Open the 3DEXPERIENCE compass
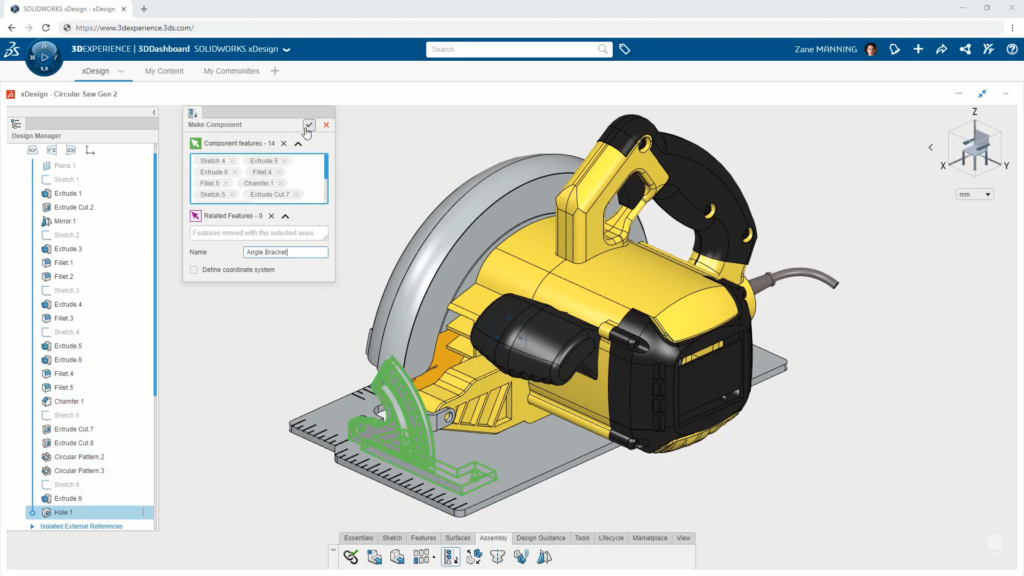Viewport: 1024px width, 576px height. point(44,57)
